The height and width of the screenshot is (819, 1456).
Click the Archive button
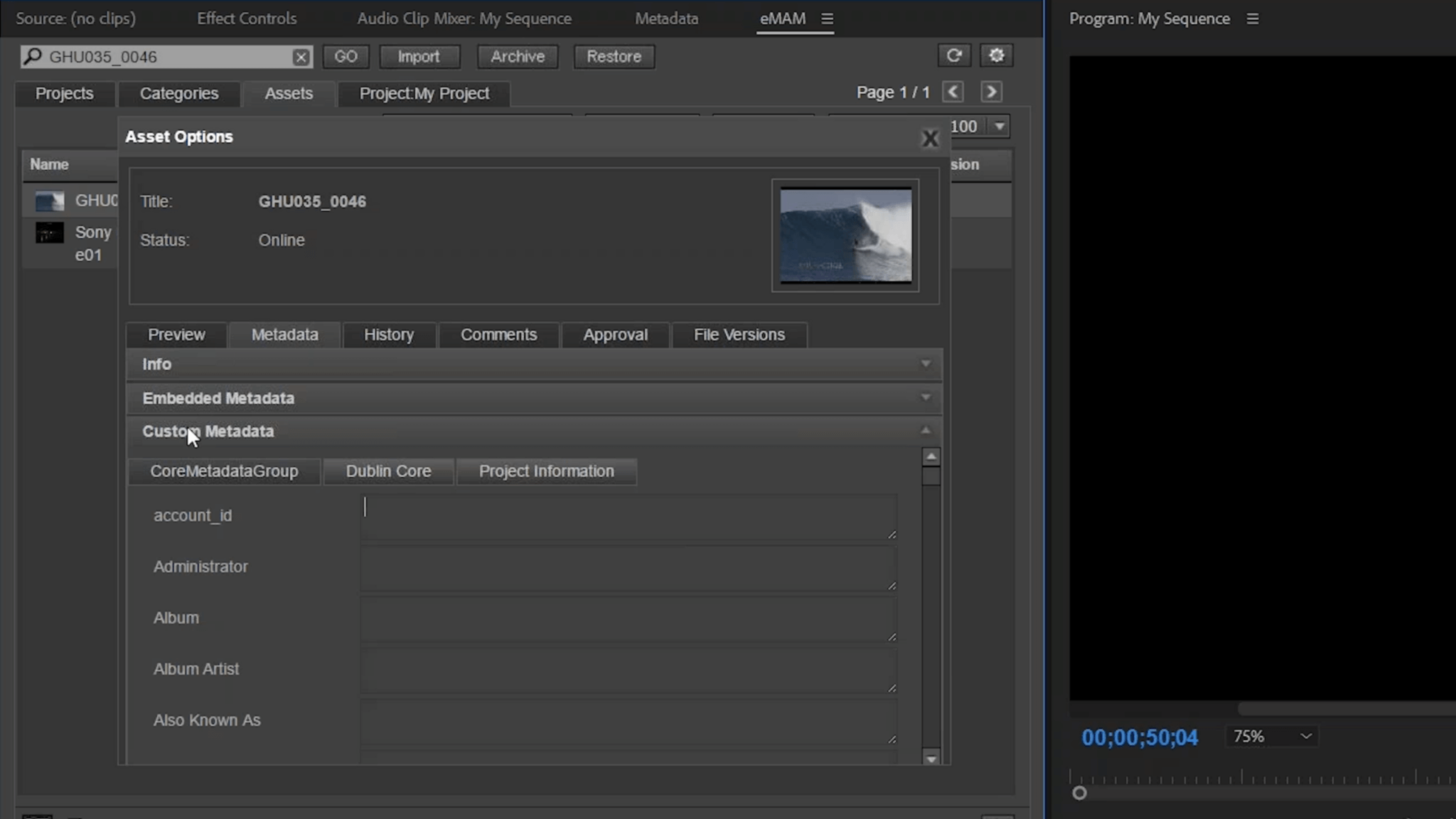pyautogui.click(x=517, y=56)
